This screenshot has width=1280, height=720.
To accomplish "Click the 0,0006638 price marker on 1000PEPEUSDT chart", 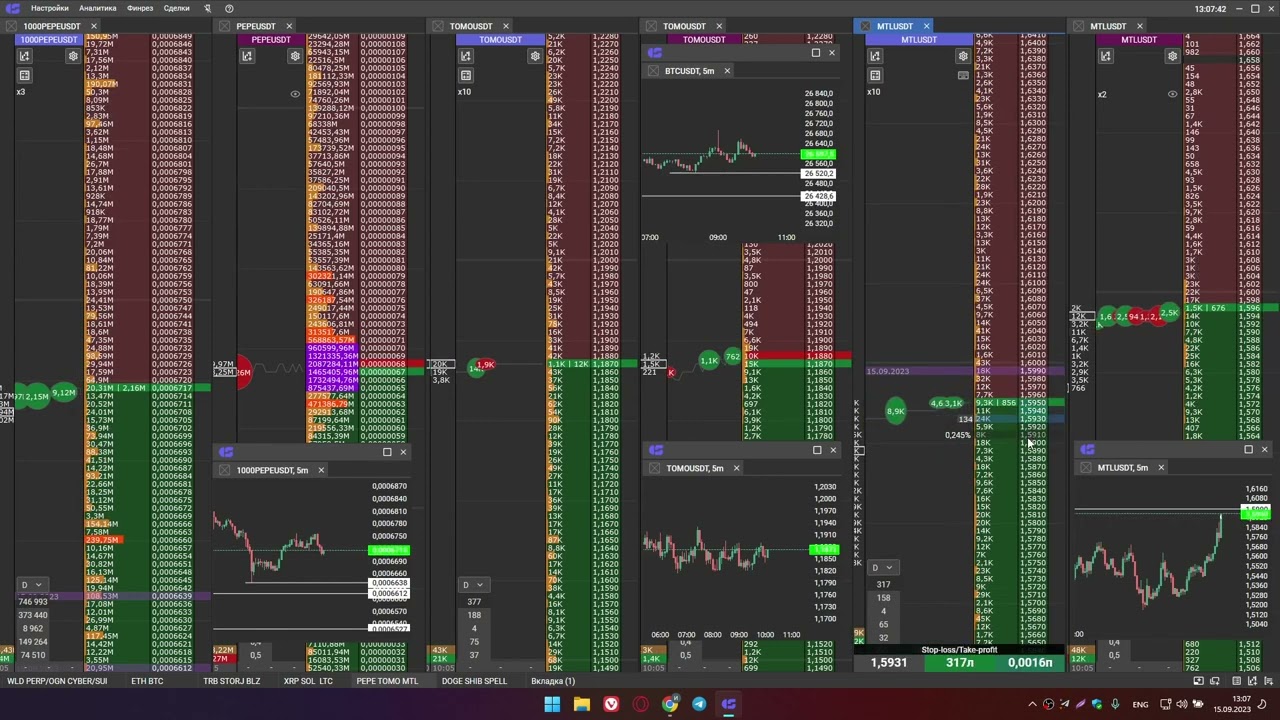I will click(x=389, y=583).
